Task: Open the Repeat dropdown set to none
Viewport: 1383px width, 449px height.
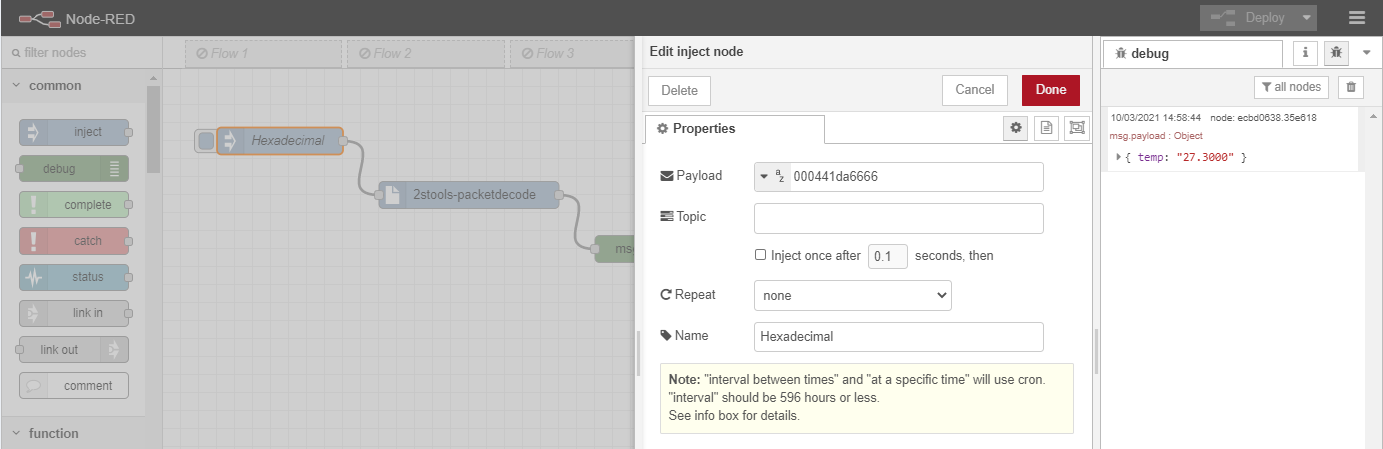Action: 853,296
